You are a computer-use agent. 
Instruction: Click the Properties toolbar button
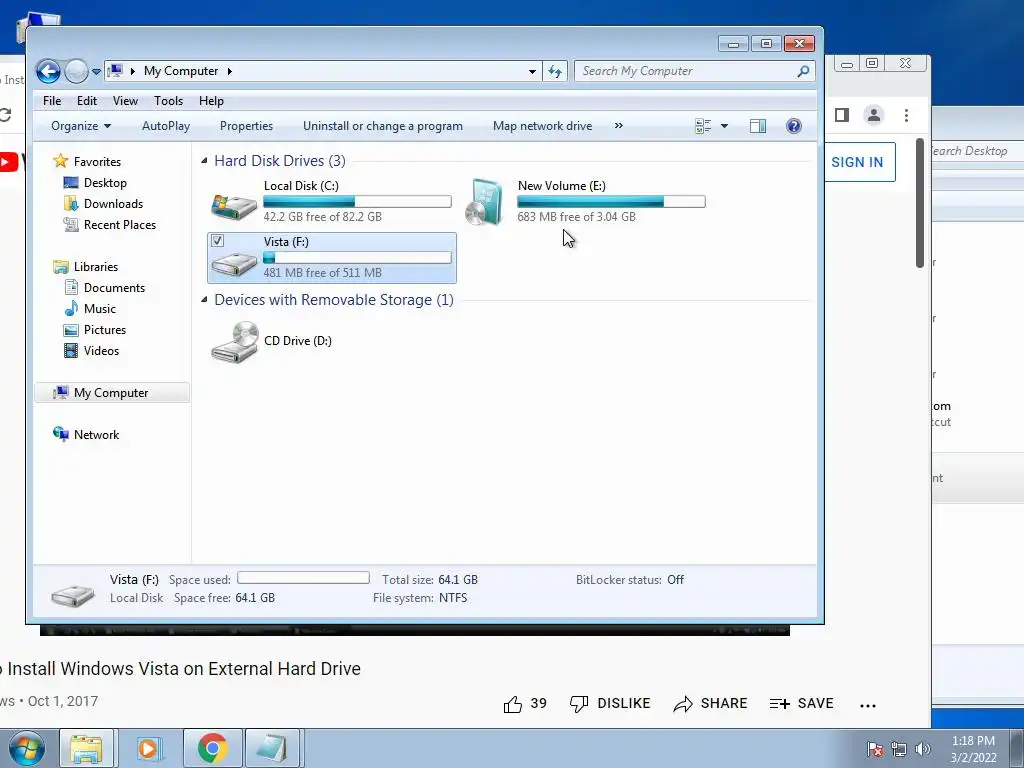pos(246,126)
